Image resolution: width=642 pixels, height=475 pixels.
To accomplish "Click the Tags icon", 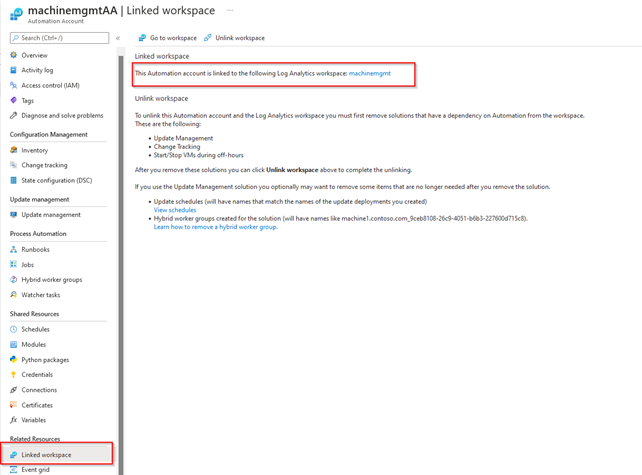I will [14, 100].
